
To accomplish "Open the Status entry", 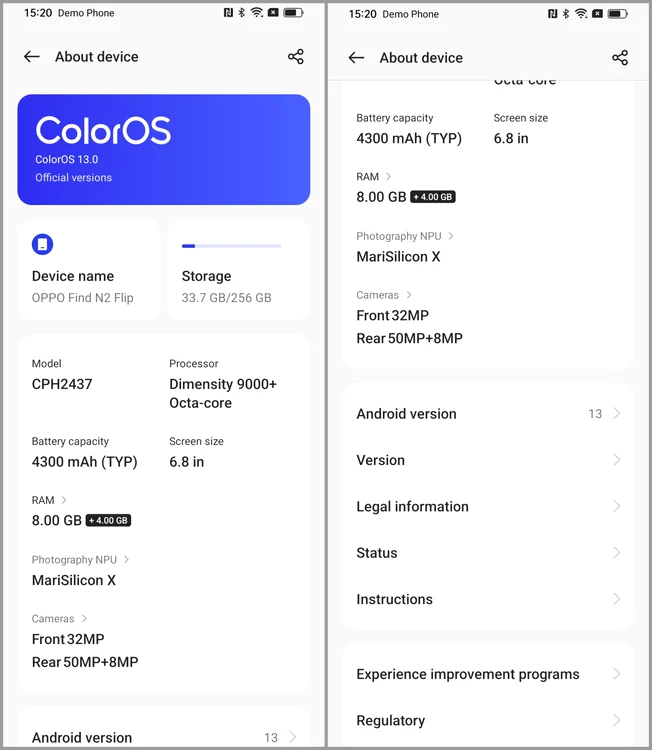I will click(488, 552).
